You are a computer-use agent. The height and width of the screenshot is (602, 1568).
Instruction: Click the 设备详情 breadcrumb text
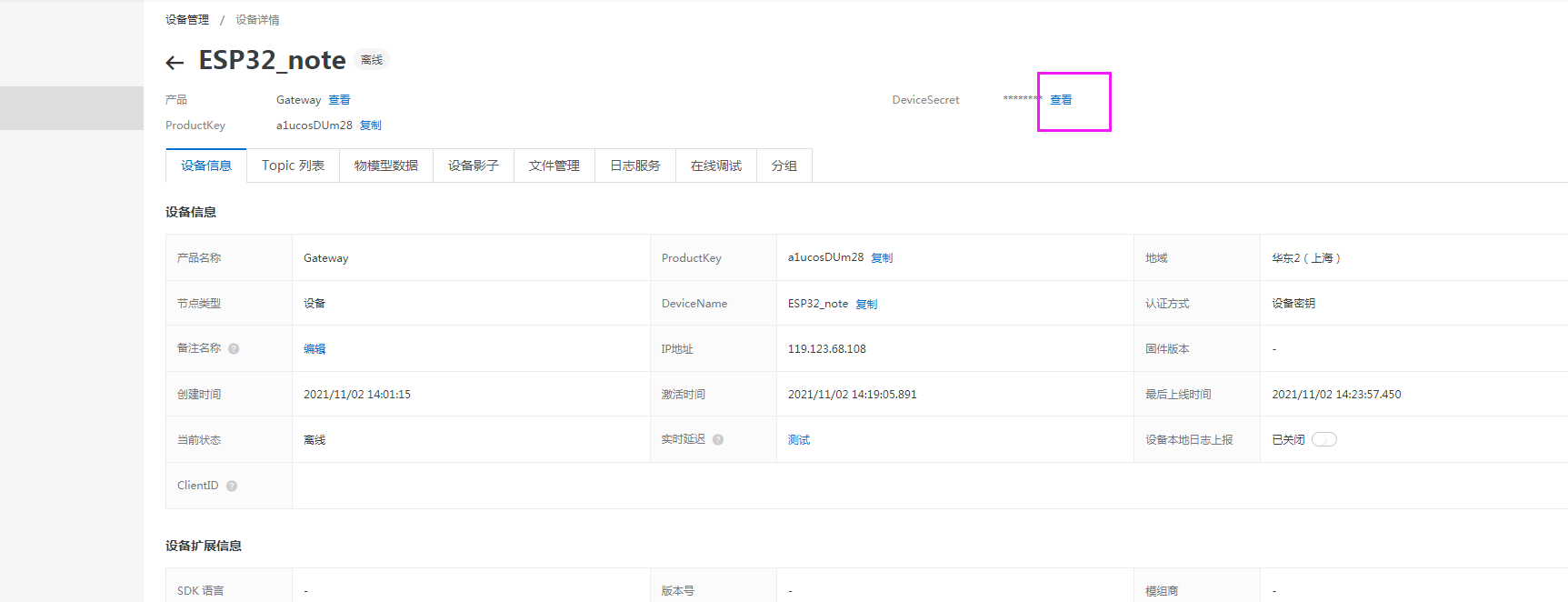coord(257,20)
